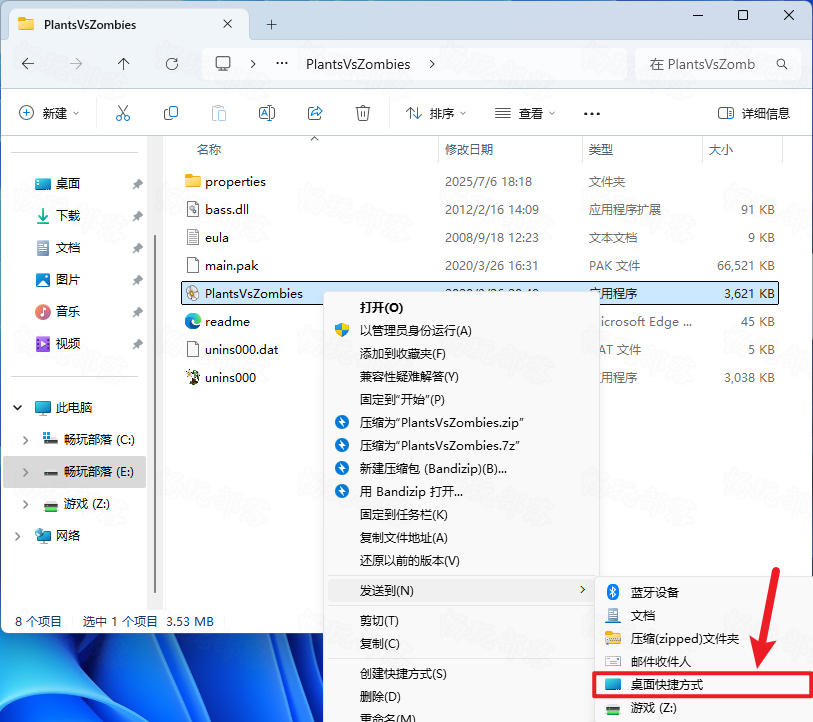Choose Run as administrator

pyautogui.click(x=461, y=330)
